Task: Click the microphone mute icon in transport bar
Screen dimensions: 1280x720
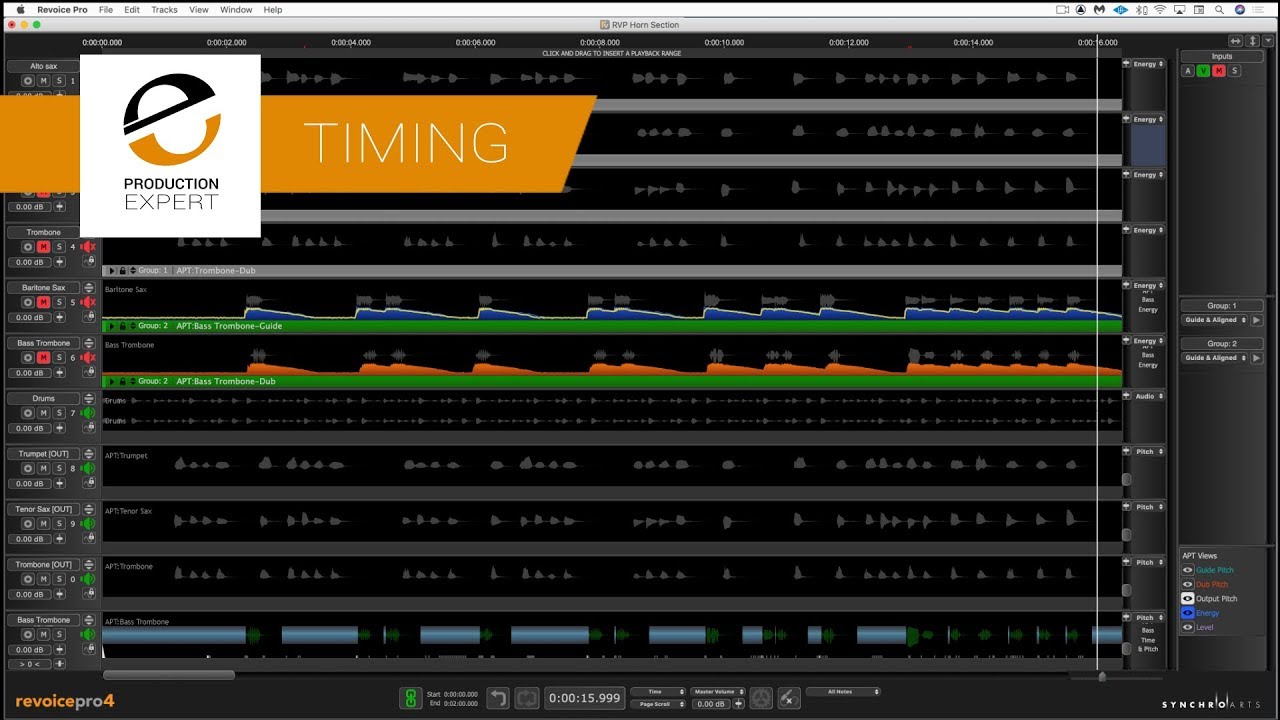Action: click(789, 698)
